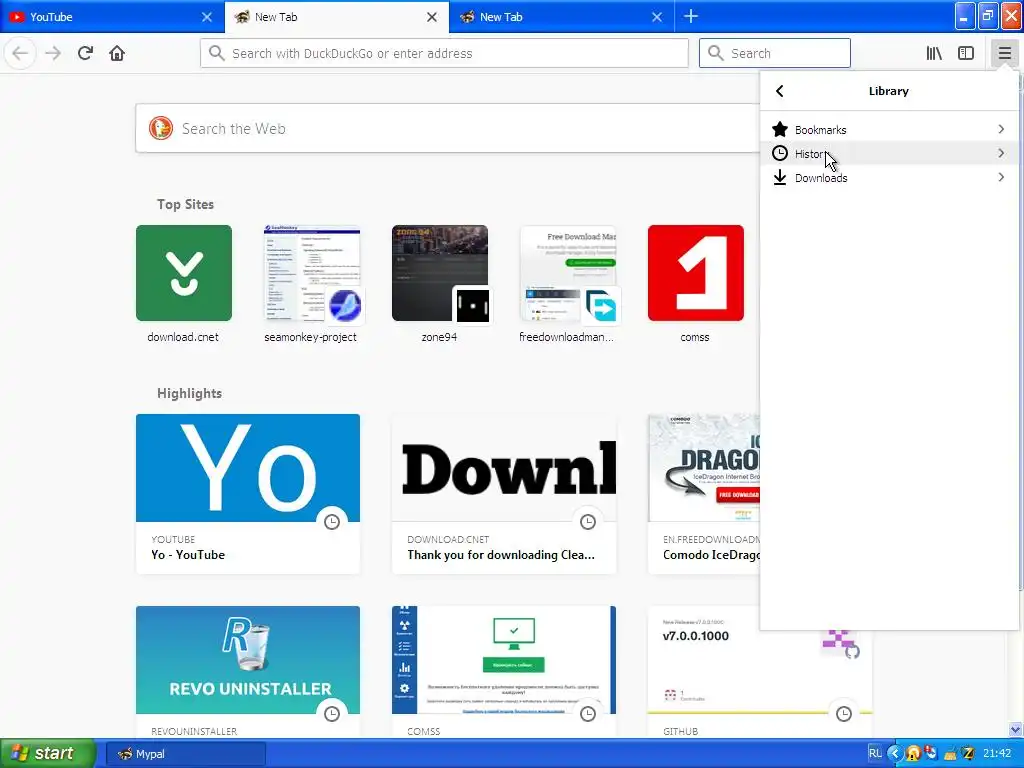Image resolution: width=1024 pixels, height=768 pixels.
Task: Click history clock badge on YouTube card
Action: 332,522
